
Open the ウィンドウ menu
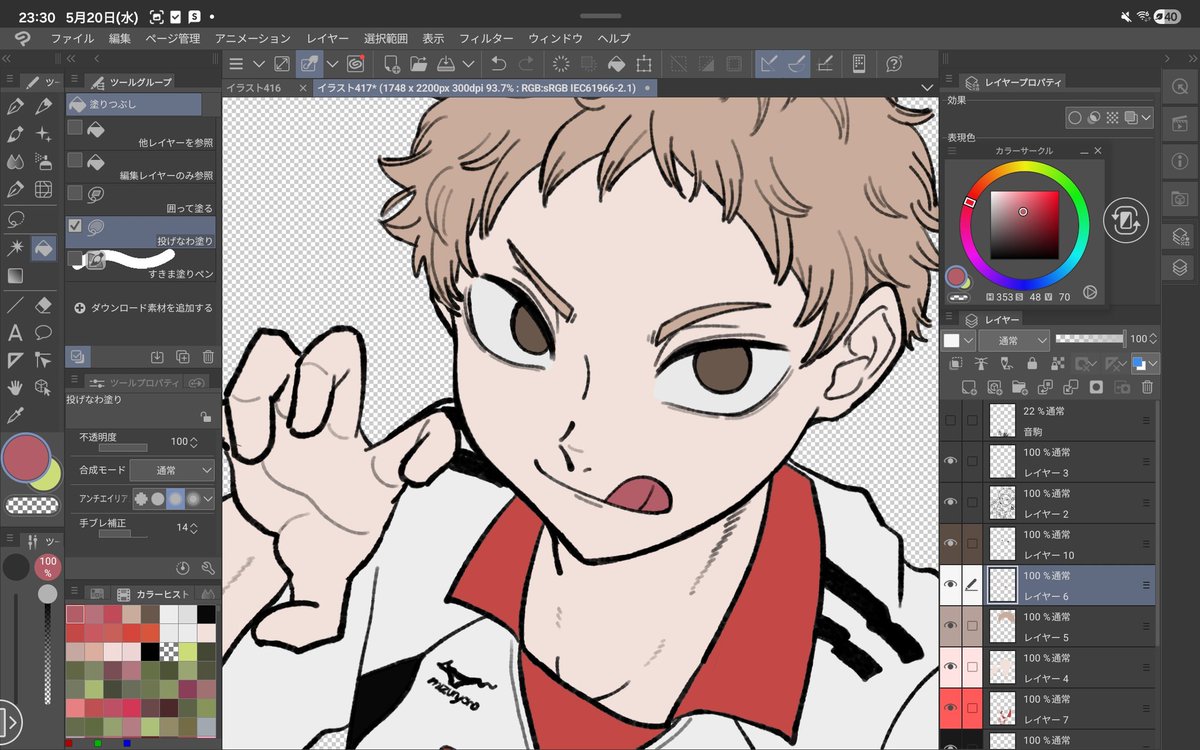click(x=555, y=38)
